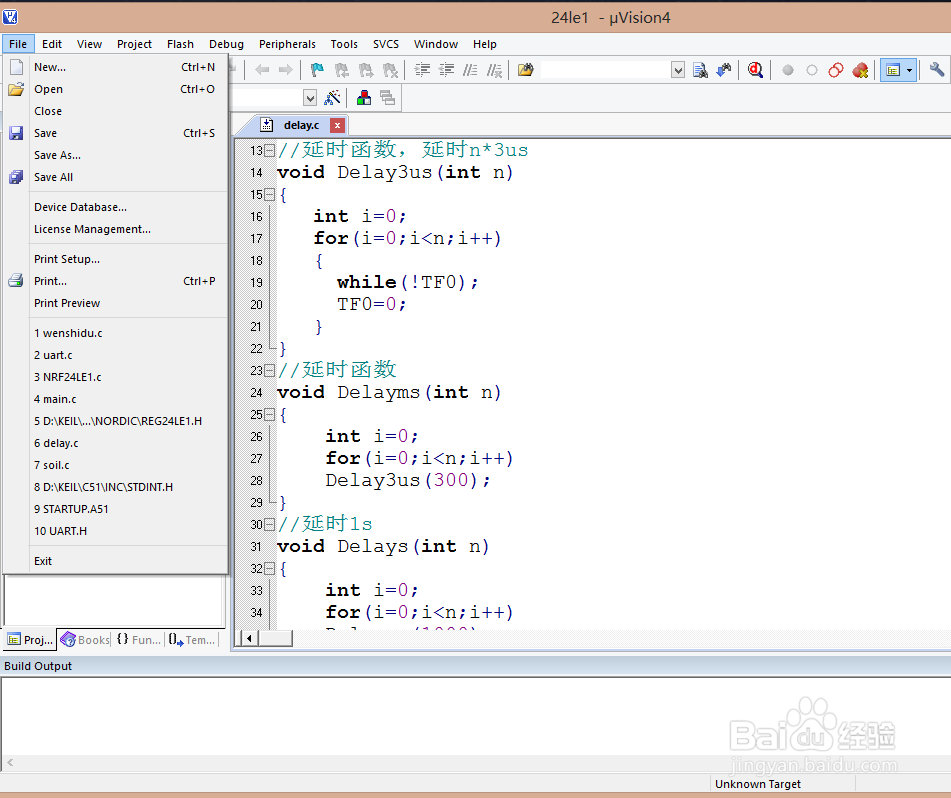The width and height of the screenshot is (951, 798).
Task: Comment selection toolbar icon
Action: 470,70
